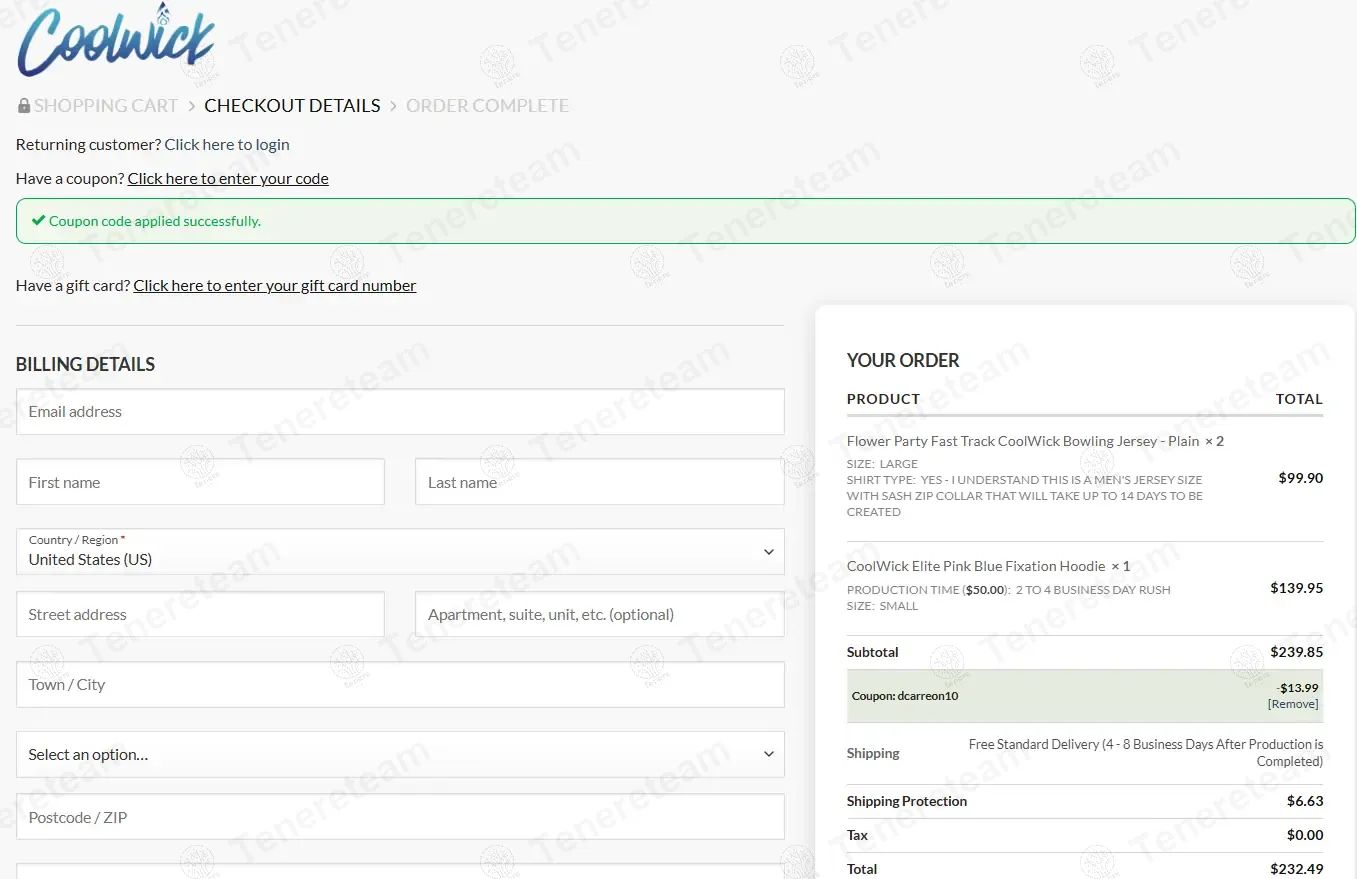Viewport: 1357px width, 879px height.
Task: Click the green success checkmark icon
Action: (x=38, y=221)
